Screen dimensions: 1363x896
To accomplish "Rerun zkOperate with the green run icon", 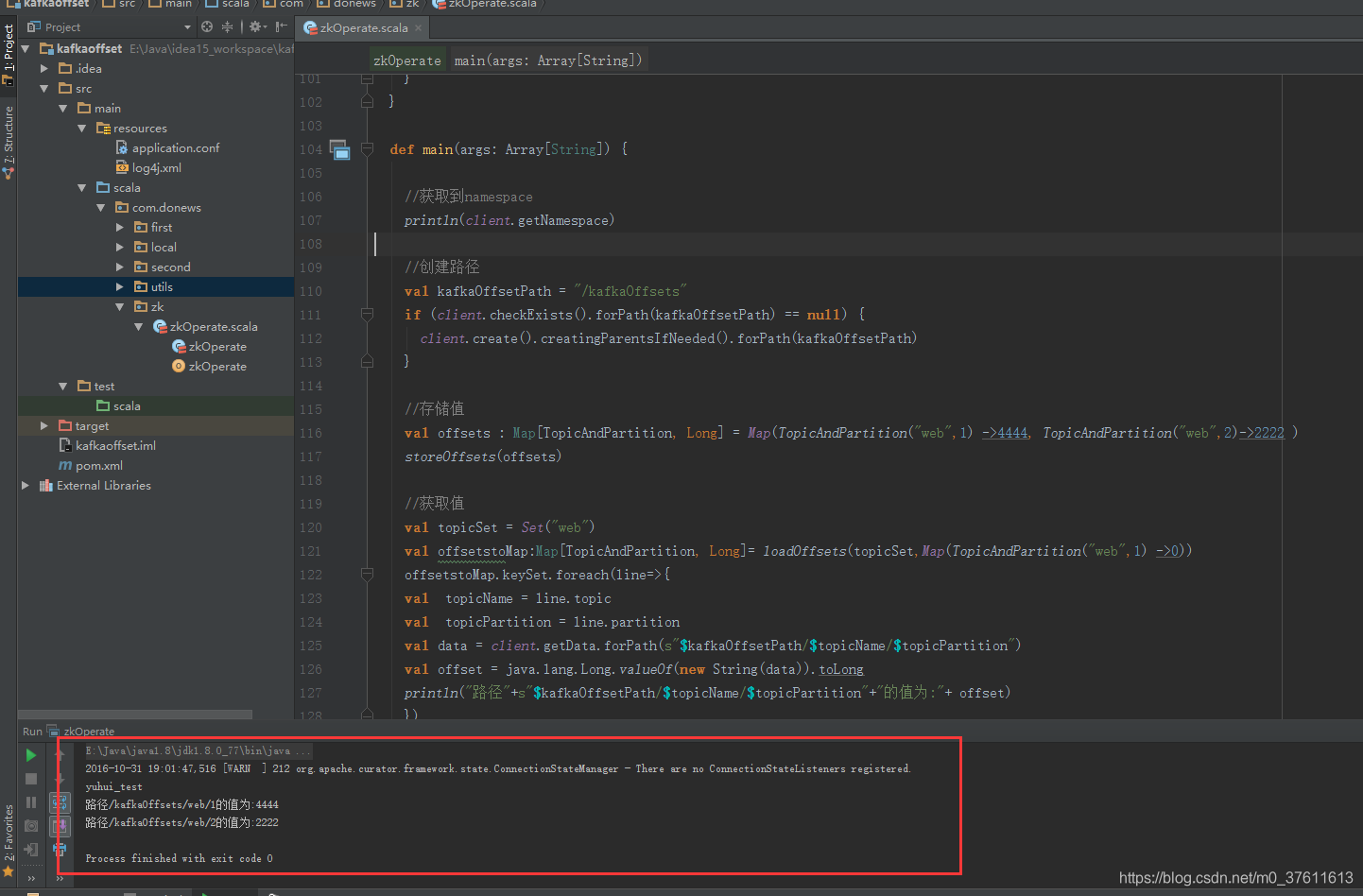I will coord(31,755).
